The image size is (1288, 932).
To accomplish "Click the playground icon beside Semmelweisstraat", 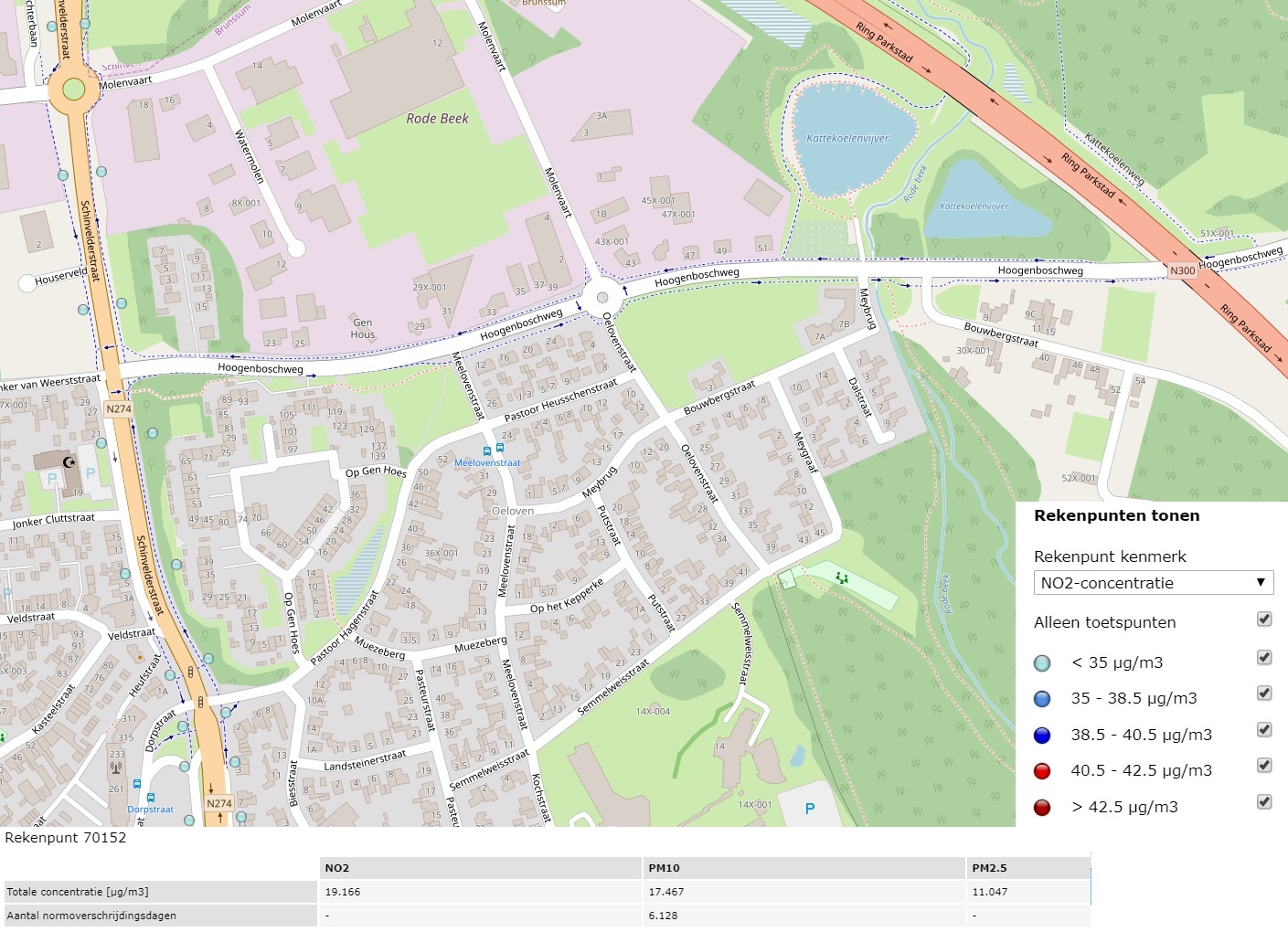I will pos(841,577).
